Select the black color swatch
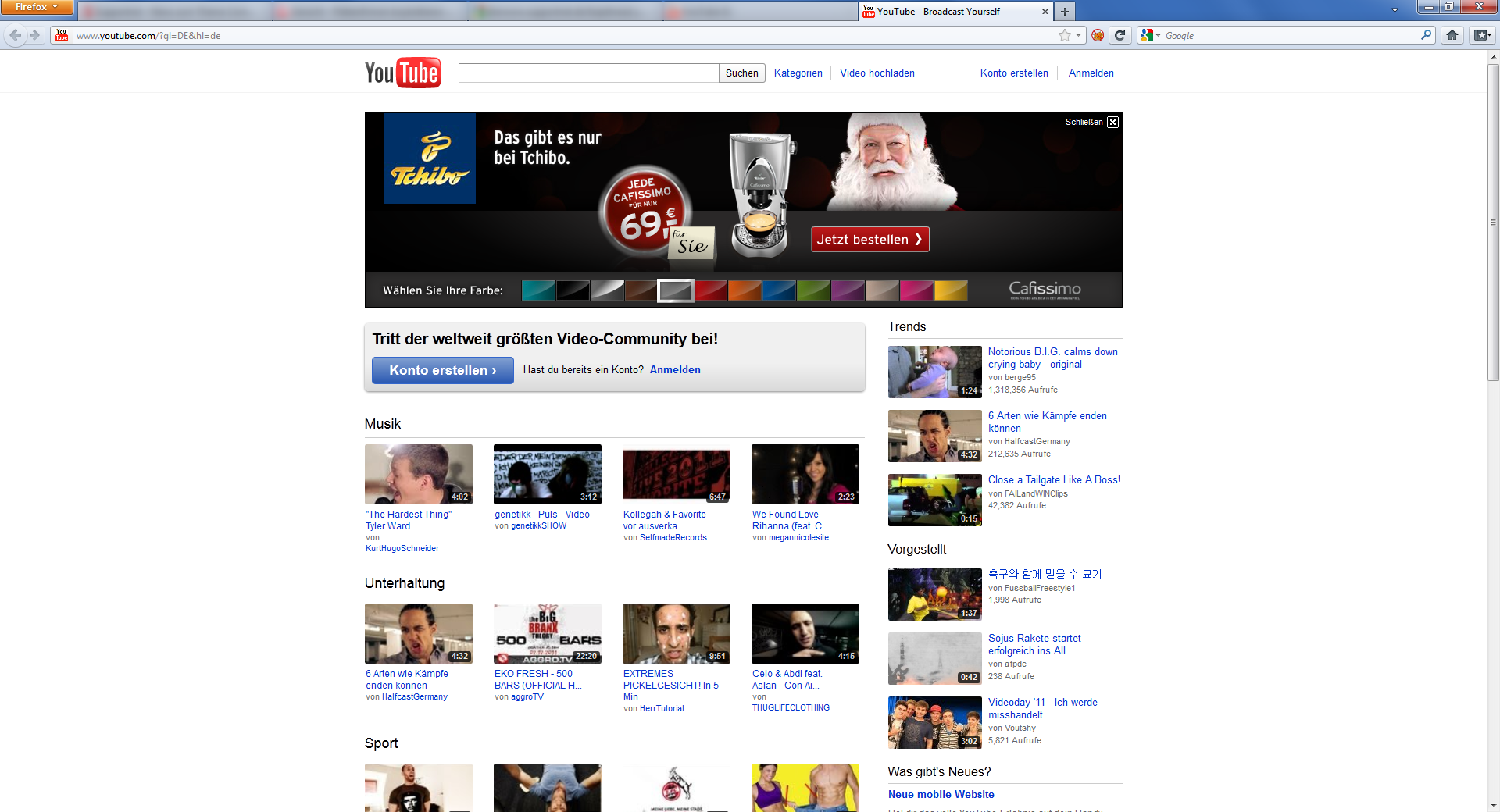Viewport: 1500px width, 812px height. tap(572, 290)
